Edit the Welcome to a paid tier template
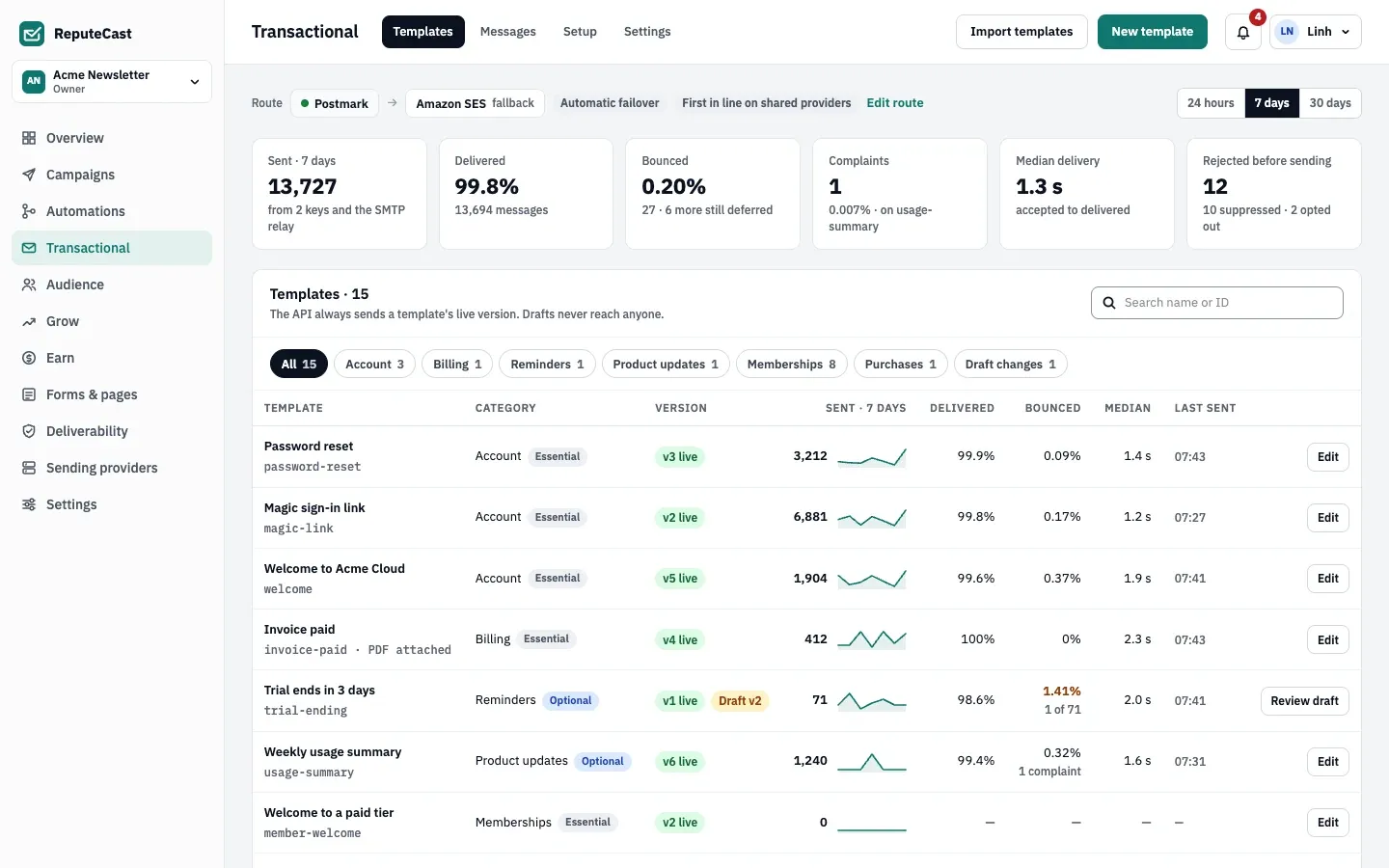Screen dimensions: 1389x868 coord(1328,823)
